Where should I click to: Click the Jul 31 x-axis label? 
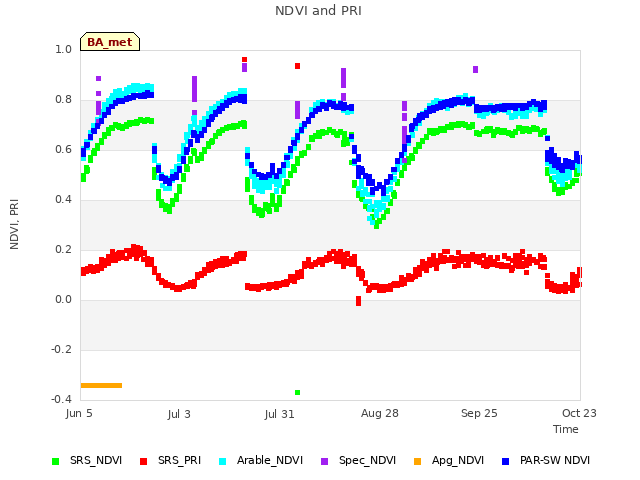[x=279, y=414]
